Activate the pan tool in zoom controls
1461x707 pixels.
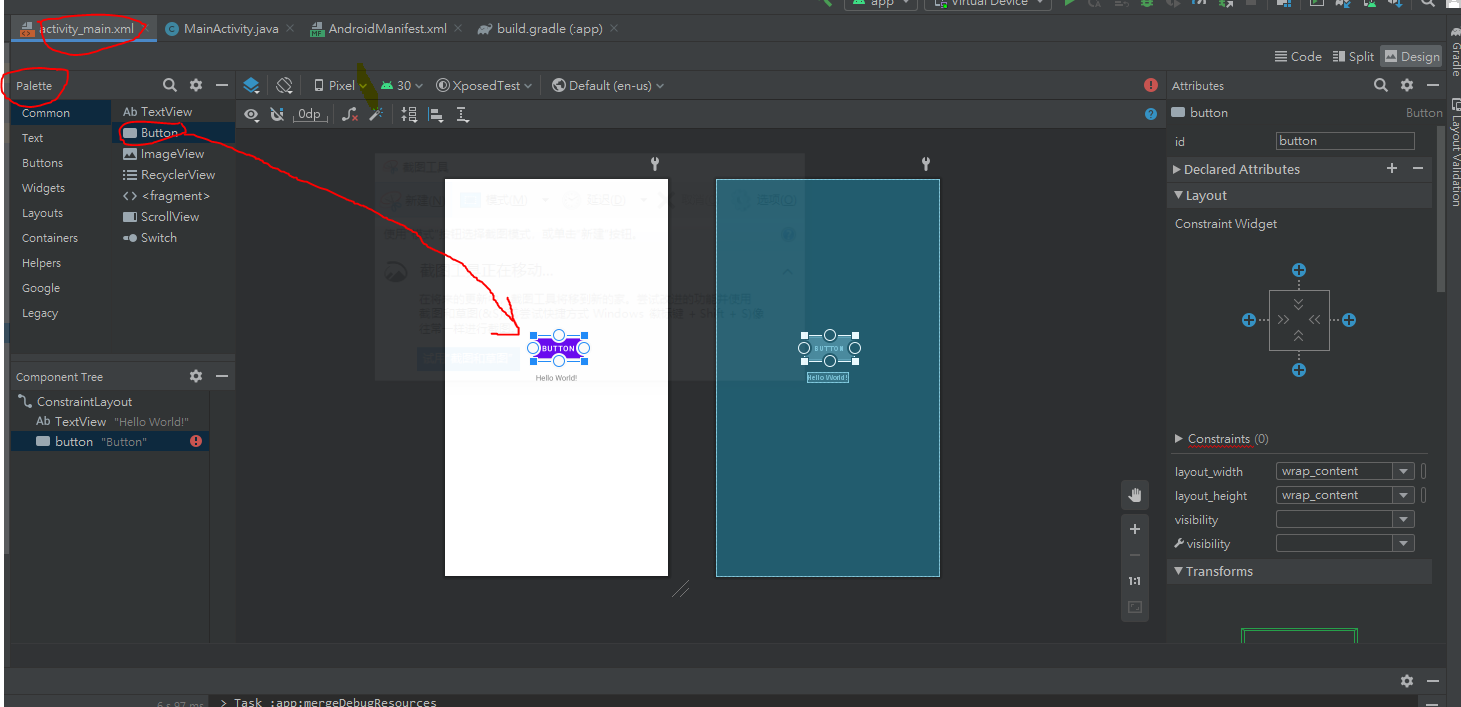1134,494
